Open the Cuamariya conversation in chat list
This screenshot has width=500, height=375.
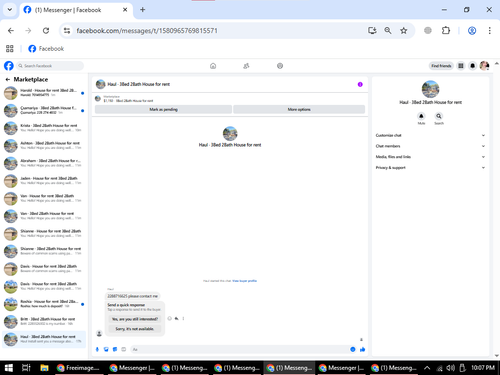pos(44,110)
